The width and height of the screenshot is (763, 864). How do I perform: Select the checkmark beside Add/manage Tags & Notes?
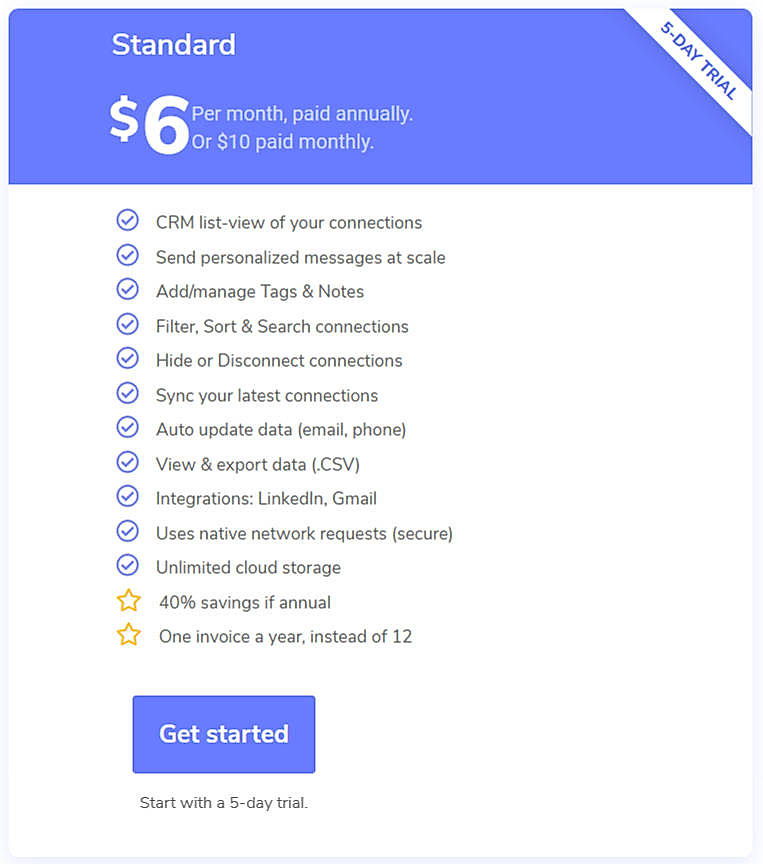coord(128,289)
